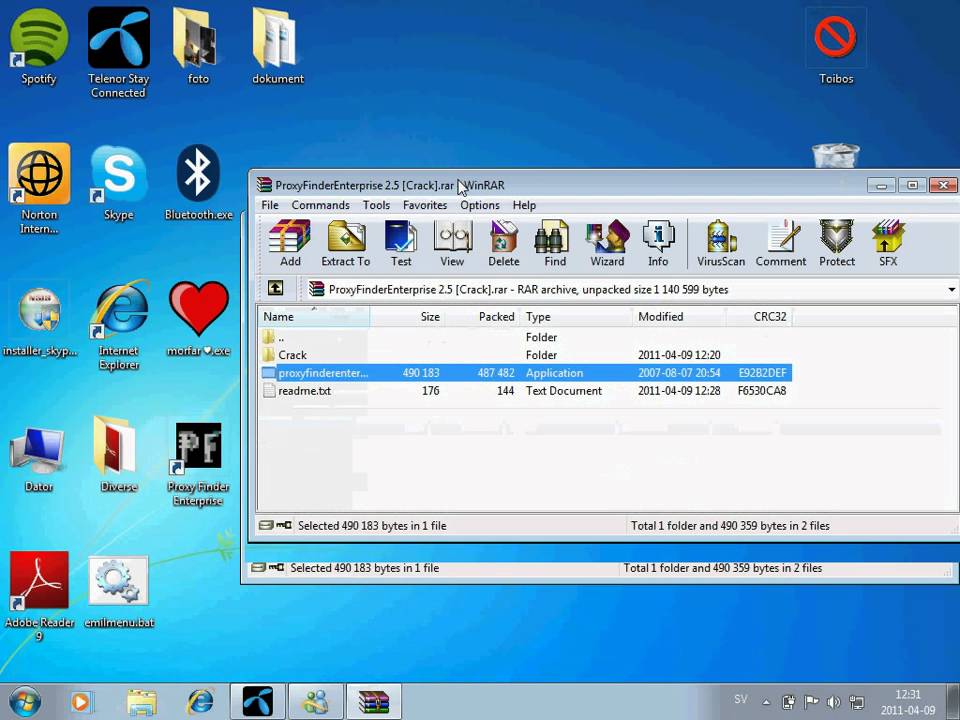Open the Favorites menu
Viewport: 960px width, 720px height.
[425, 205]
